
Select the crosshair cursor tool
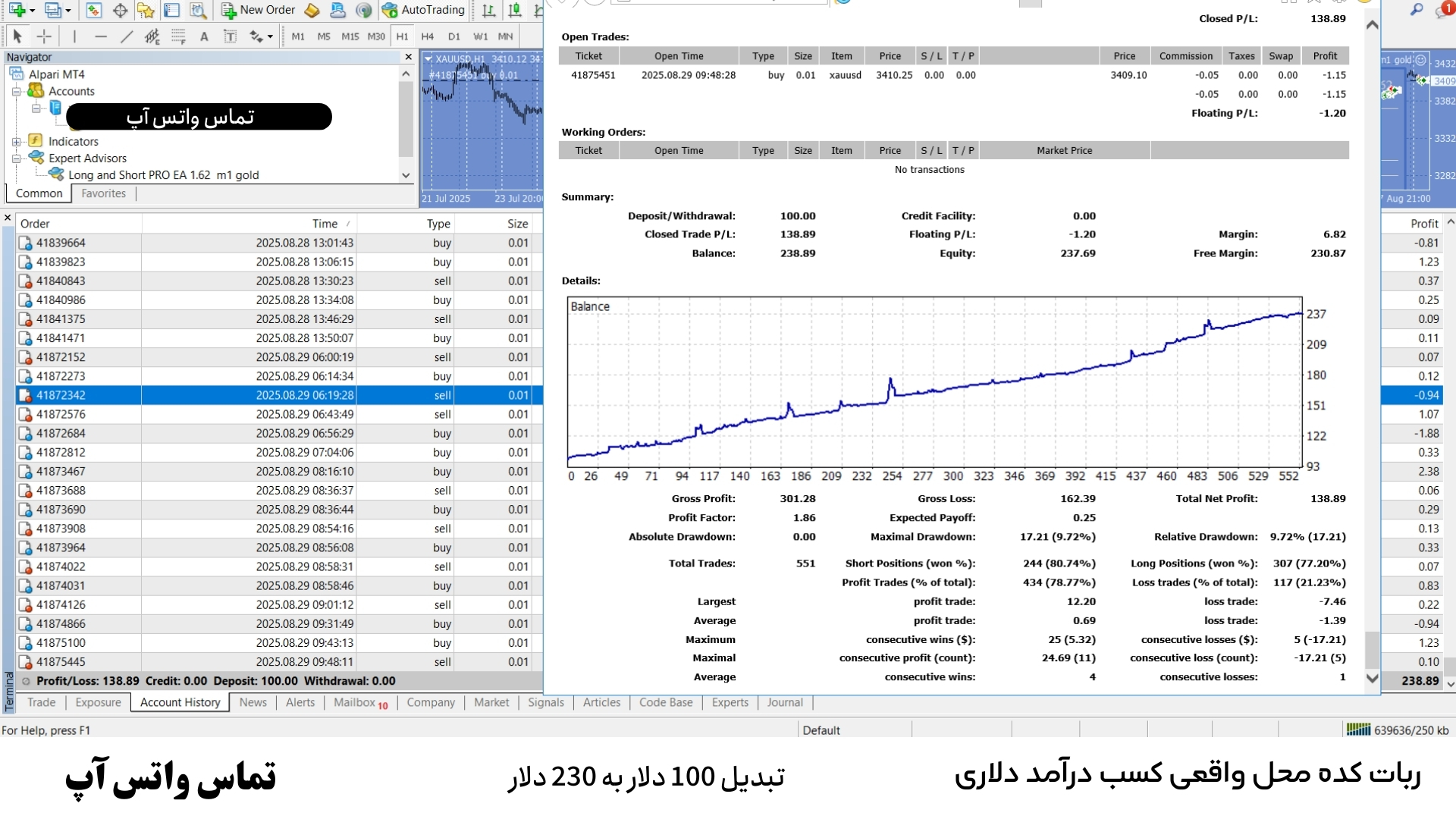pos(45,36)
